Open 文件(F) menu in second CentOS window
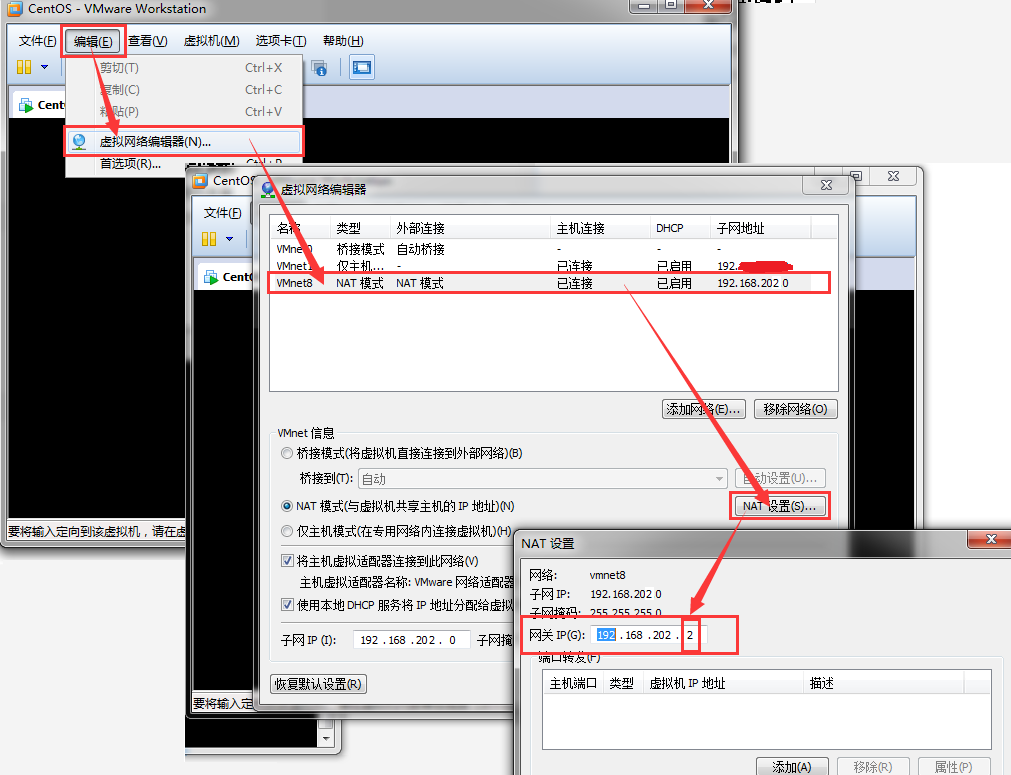 [222, 213]
